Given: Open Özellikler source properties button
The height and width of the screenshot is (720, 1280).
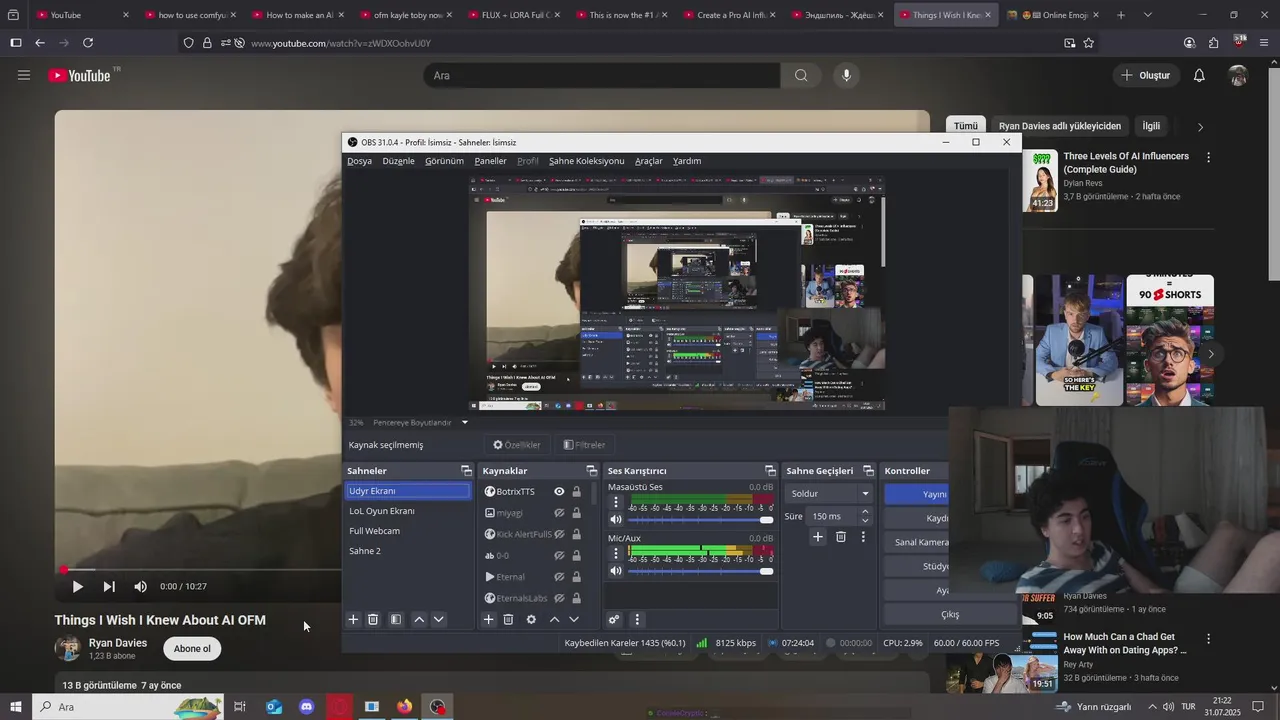Looking at the screenshot, I should tap(517, 445).
